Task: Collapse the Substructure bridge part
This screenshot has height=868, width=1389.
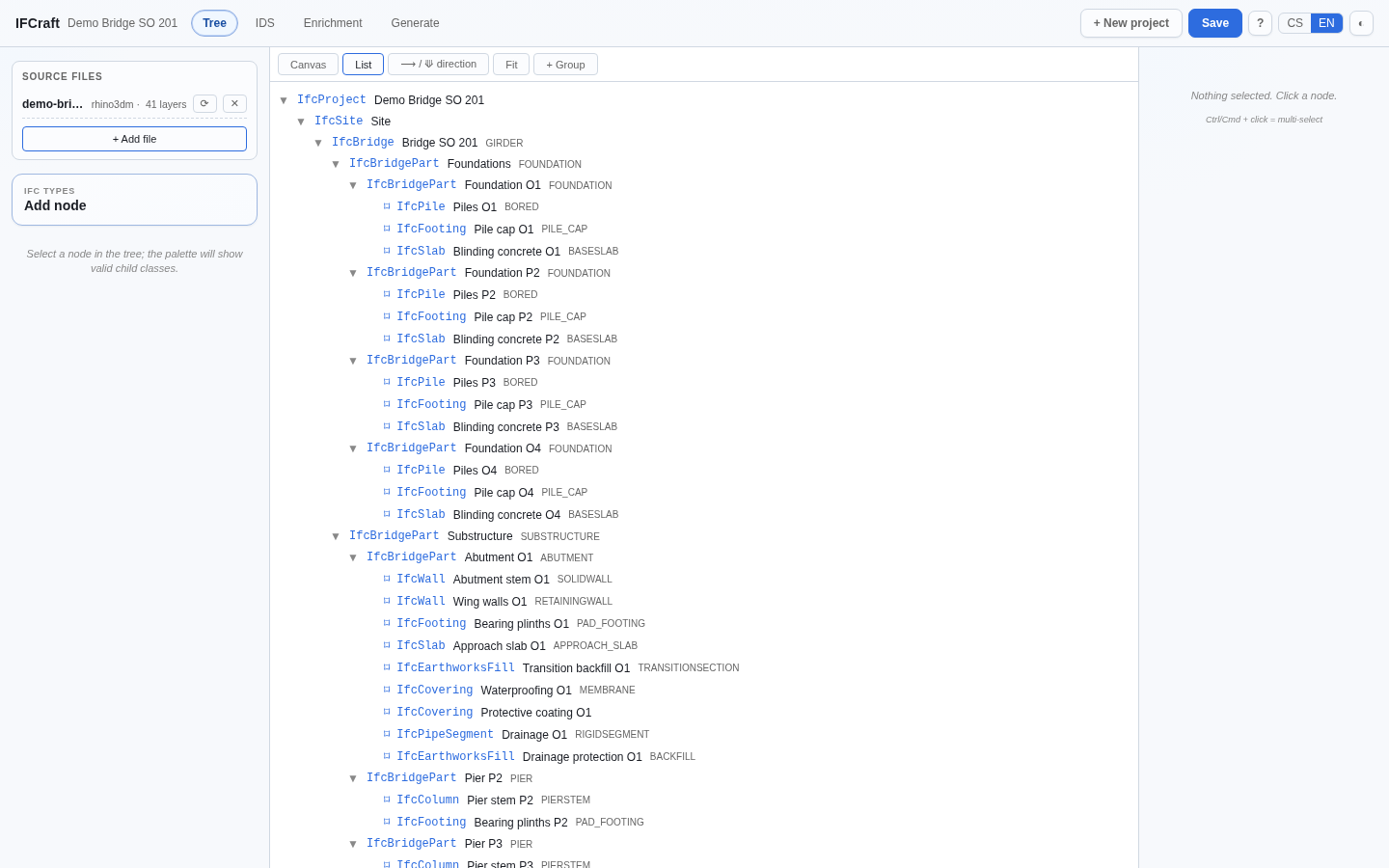Action: (336, 536)
